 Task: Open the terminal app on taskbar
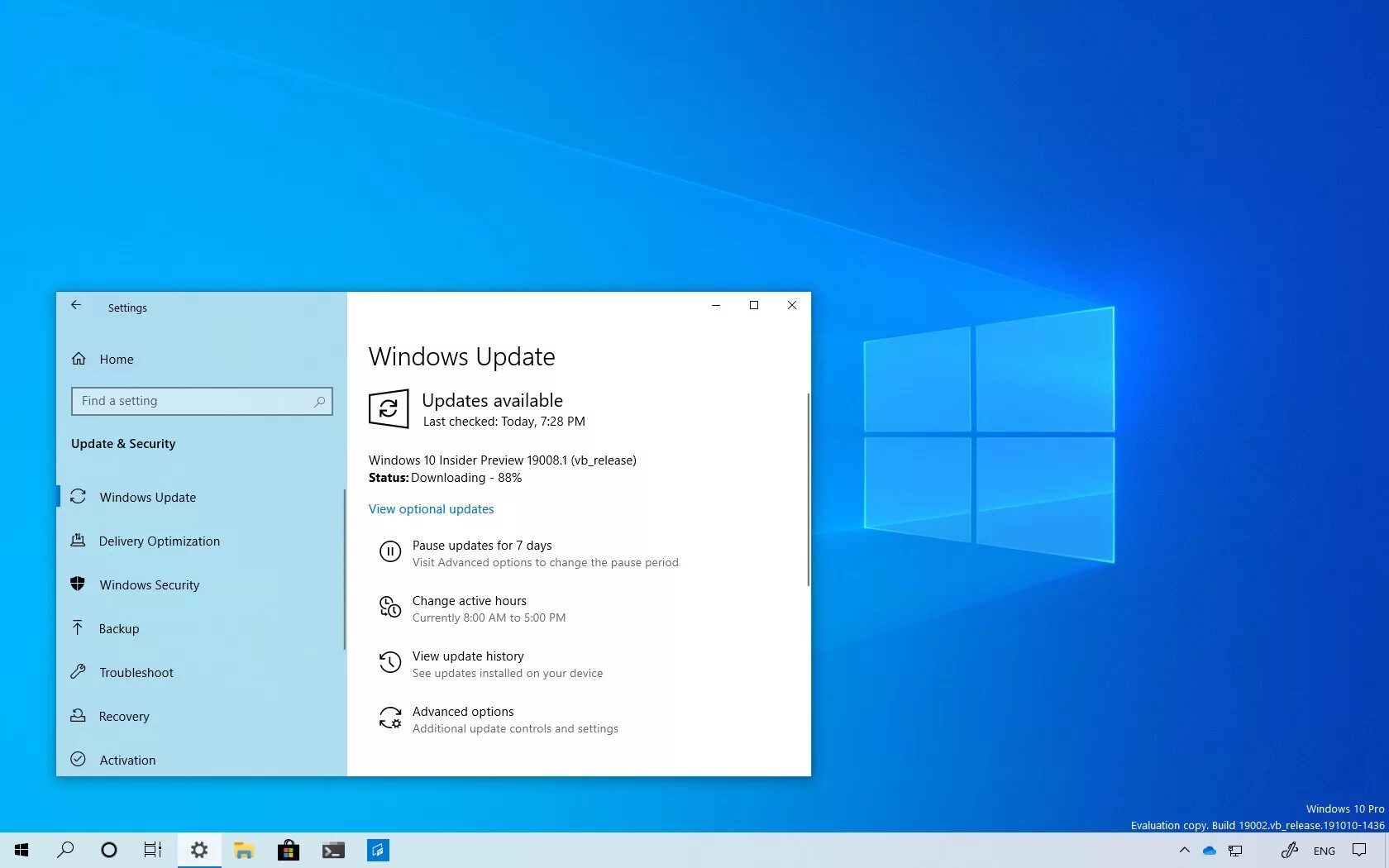click(x=333, y=850)
